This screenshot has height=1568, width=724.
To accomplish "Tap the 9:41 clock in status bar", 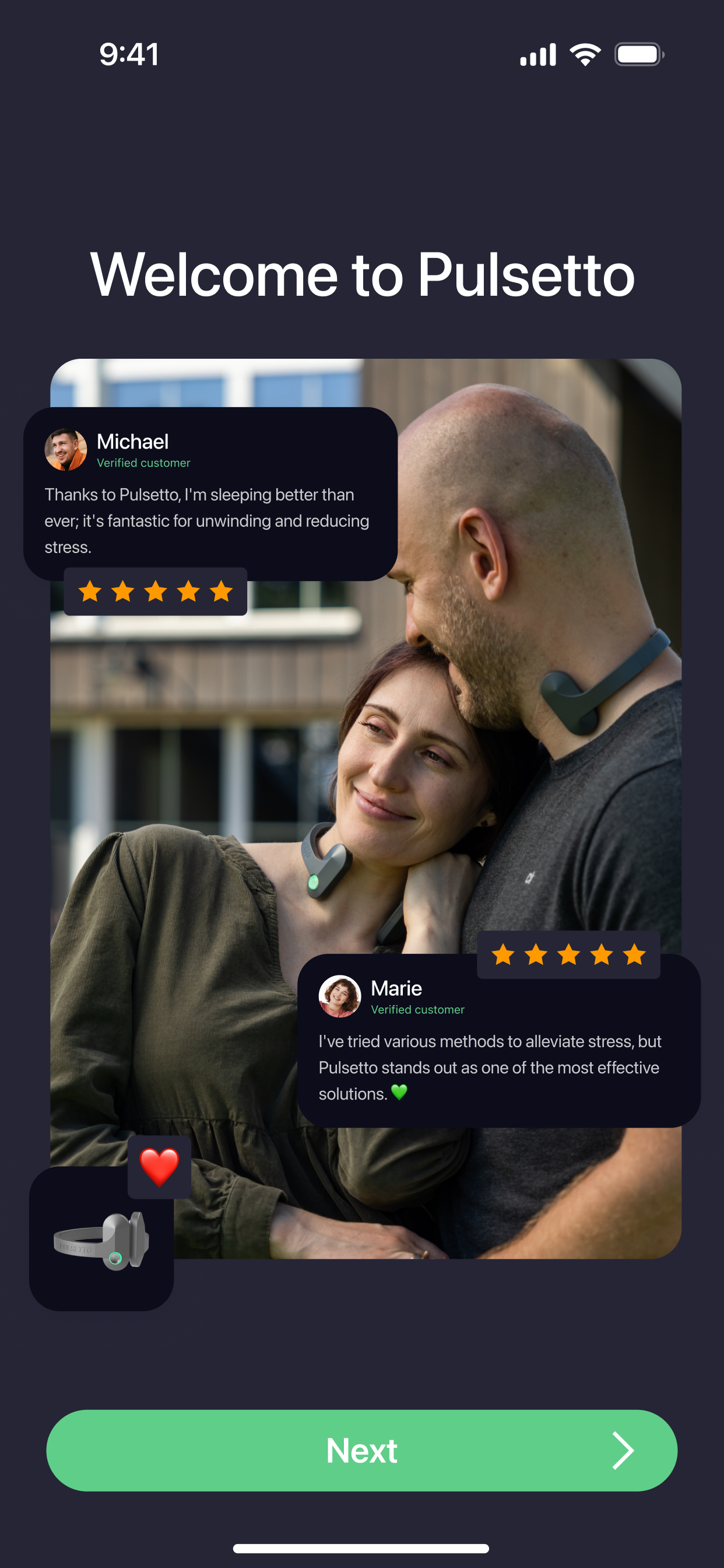I will [129, 54].
